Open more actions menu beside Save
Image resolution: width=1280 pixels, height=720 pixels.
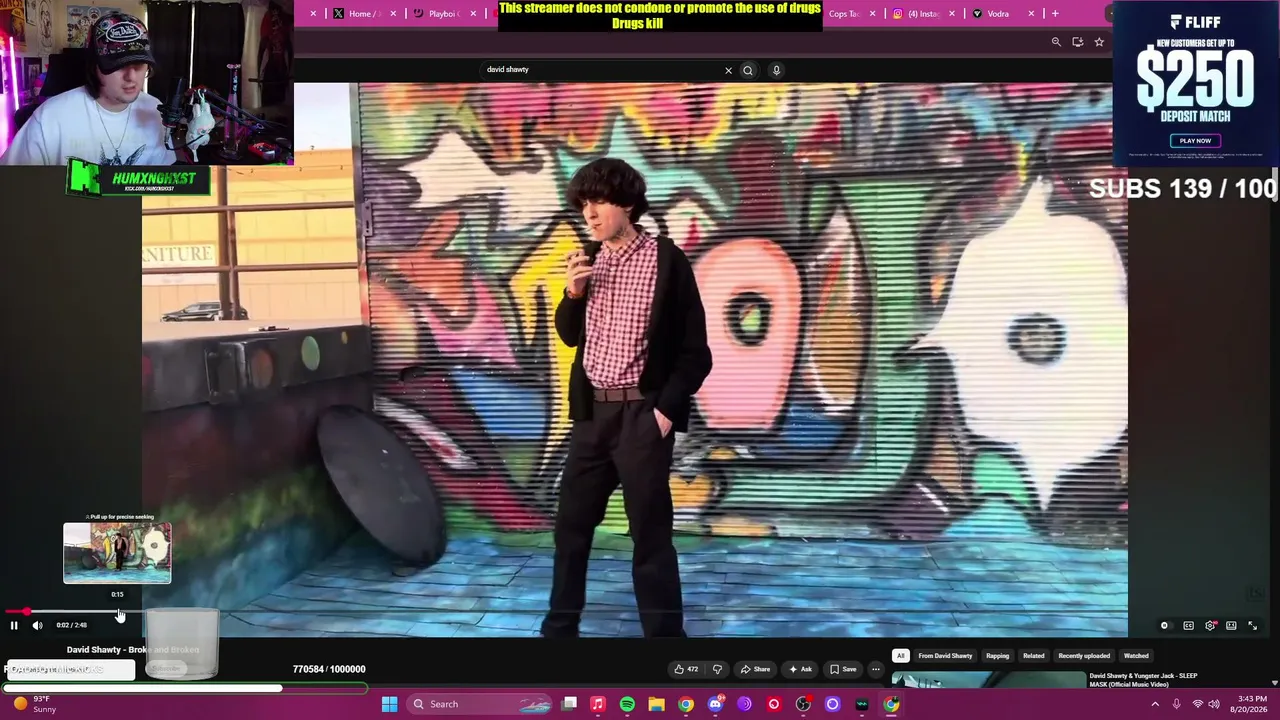pos(876,669)
